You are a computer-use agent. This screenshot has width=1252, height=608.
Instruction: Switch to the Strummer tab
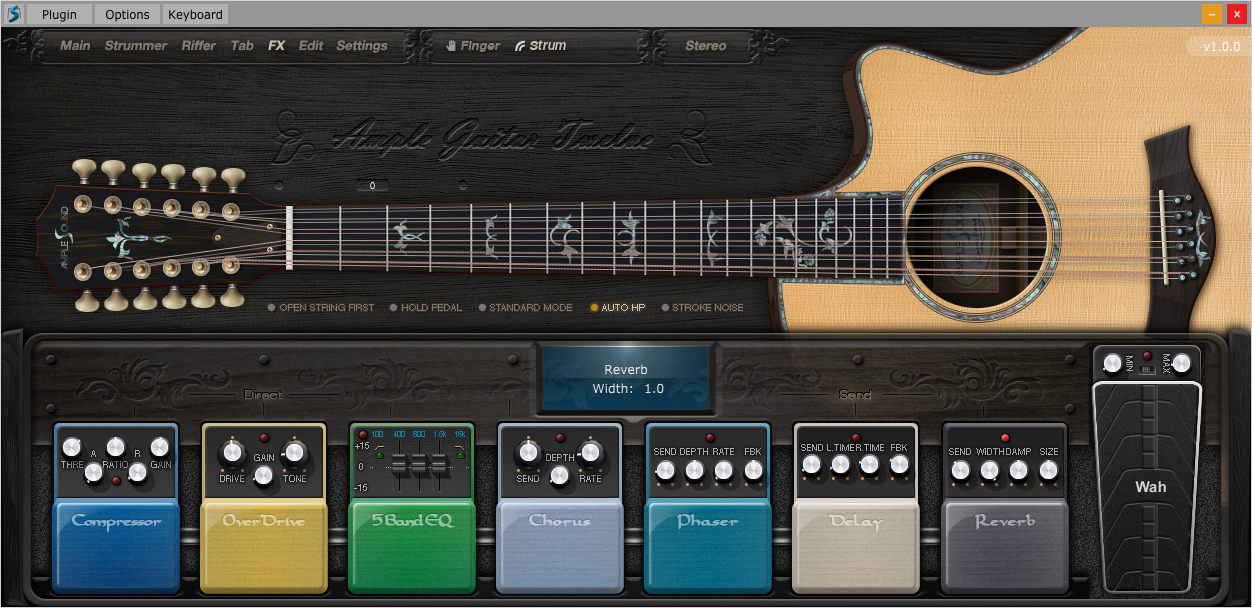pos(136,45)
